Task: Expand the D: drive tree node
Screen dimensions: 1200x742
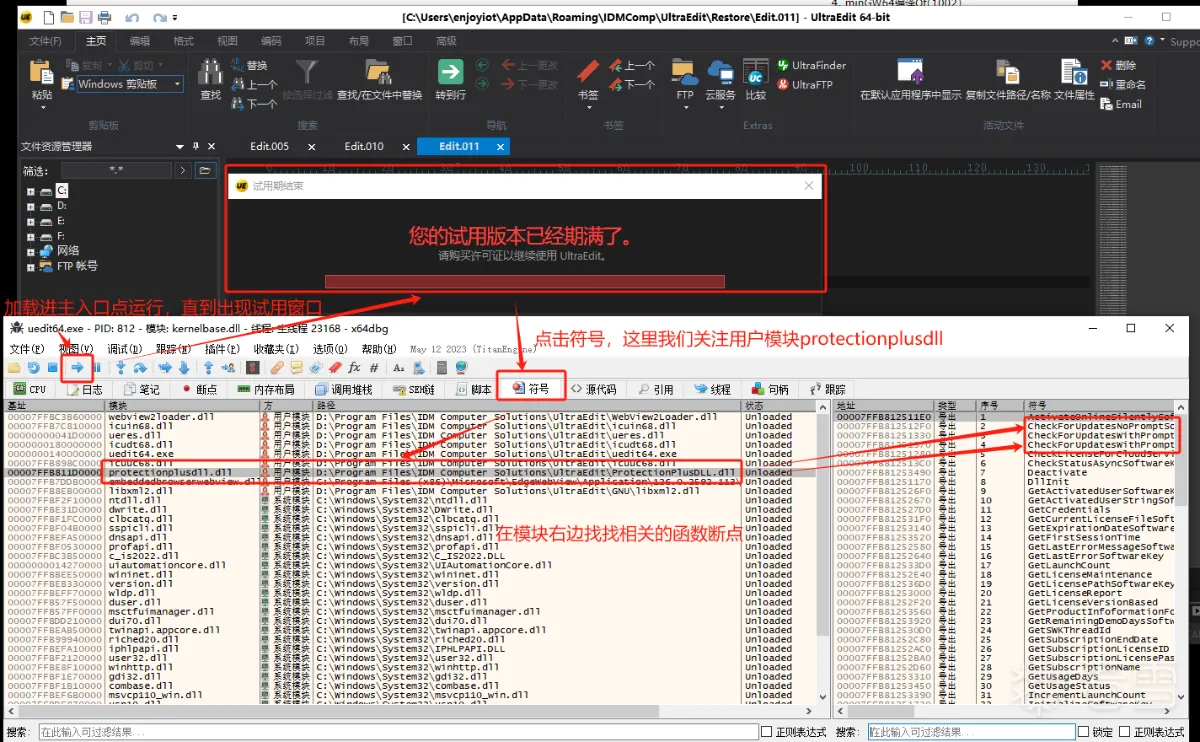Action: click(x=31, y=205)
